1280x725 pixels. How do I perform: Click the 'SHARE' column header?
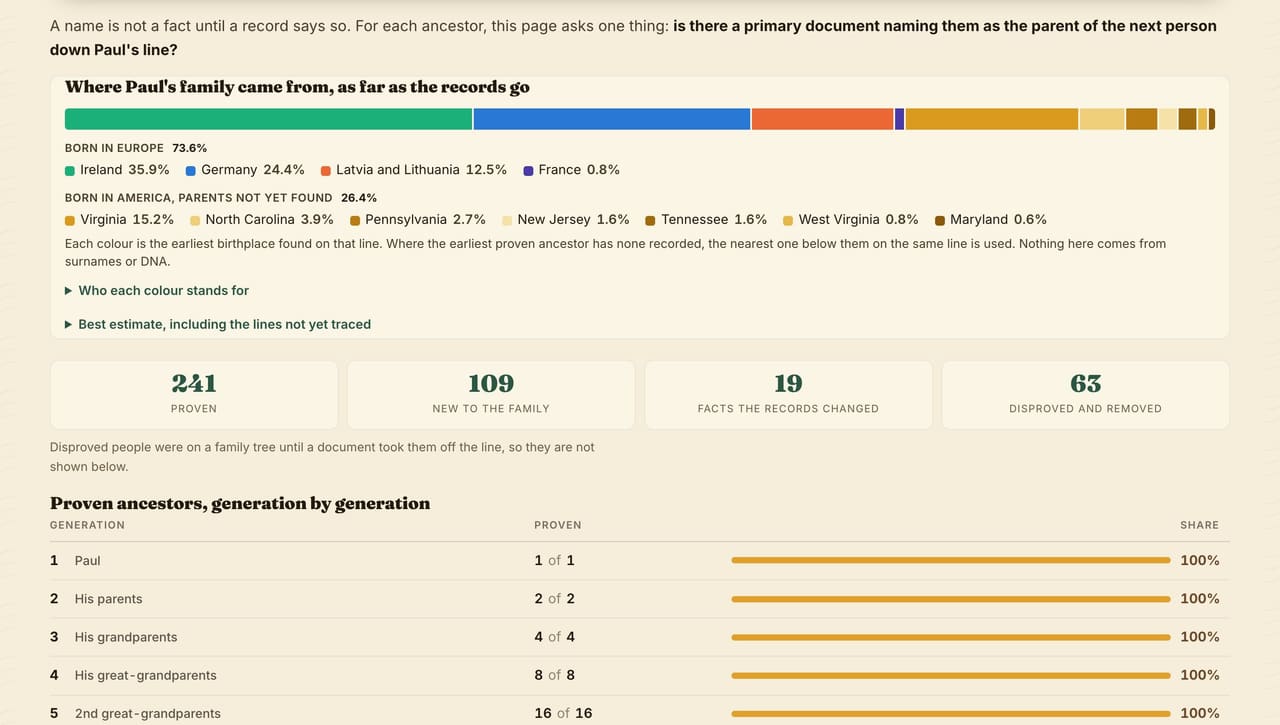1200,525
